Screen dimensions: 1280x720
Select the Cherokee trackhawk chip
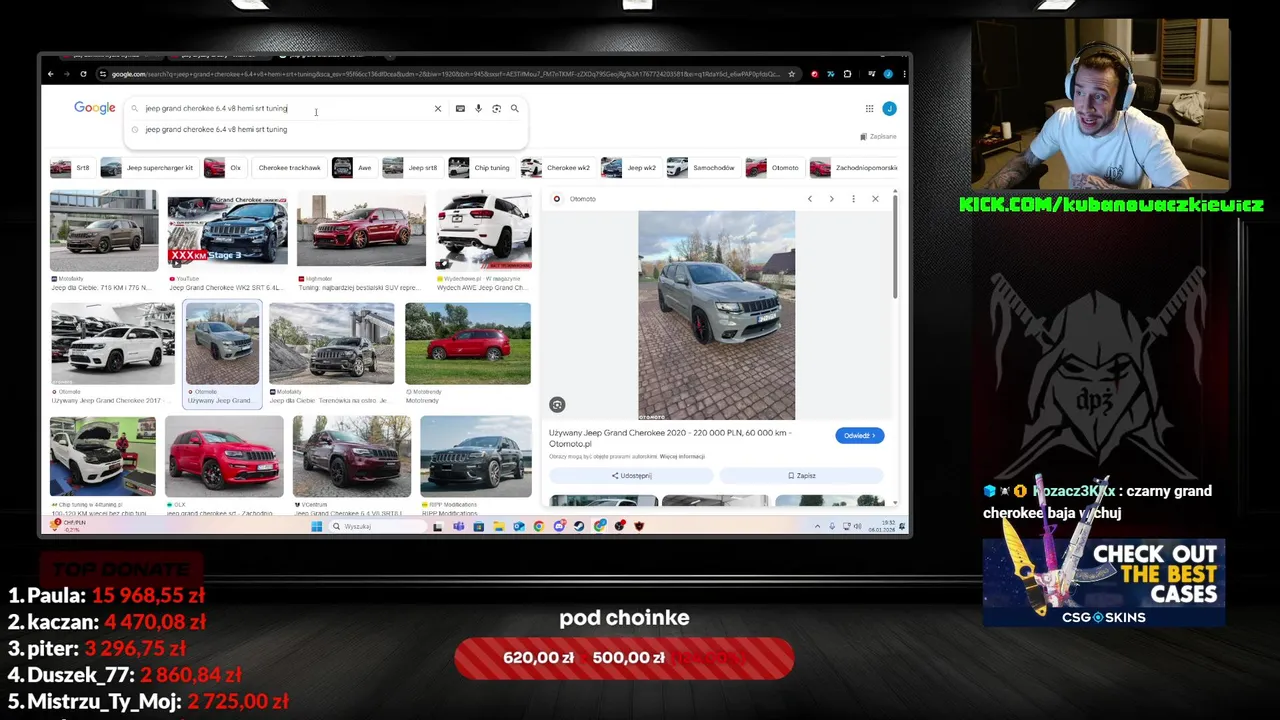click(289, 168)
